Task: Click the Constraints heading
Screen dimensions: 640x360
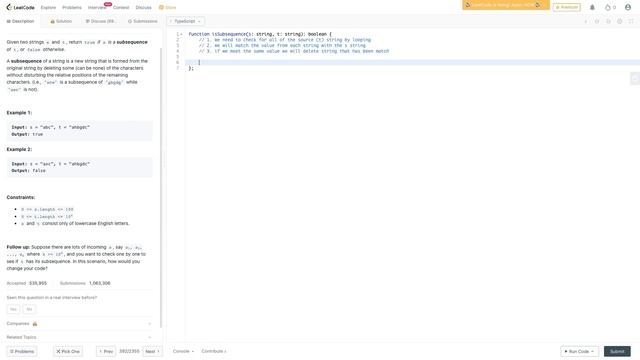Action: click(x=21, y=197)
